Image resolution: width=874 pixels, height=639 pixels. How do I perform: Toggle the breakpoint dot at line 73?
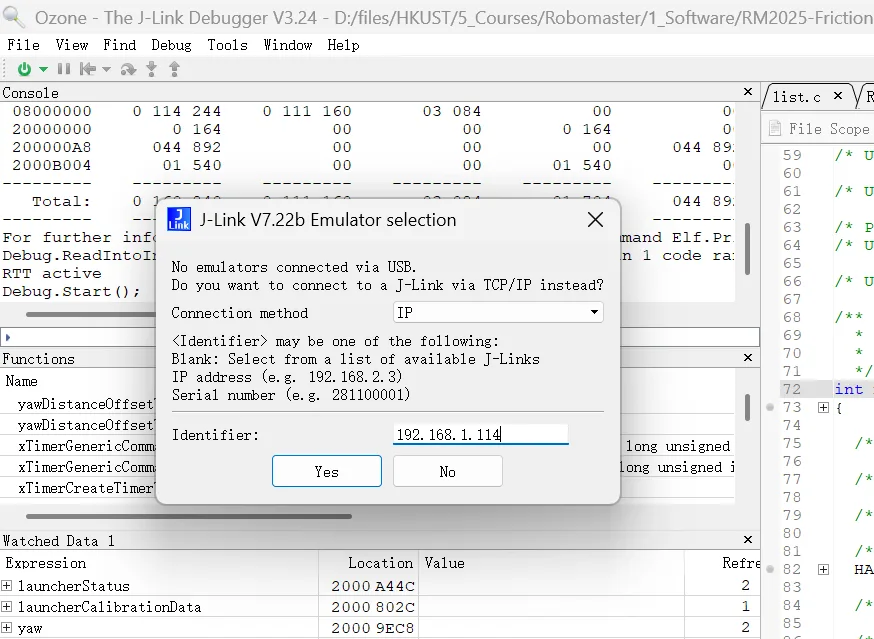(770, 407)
